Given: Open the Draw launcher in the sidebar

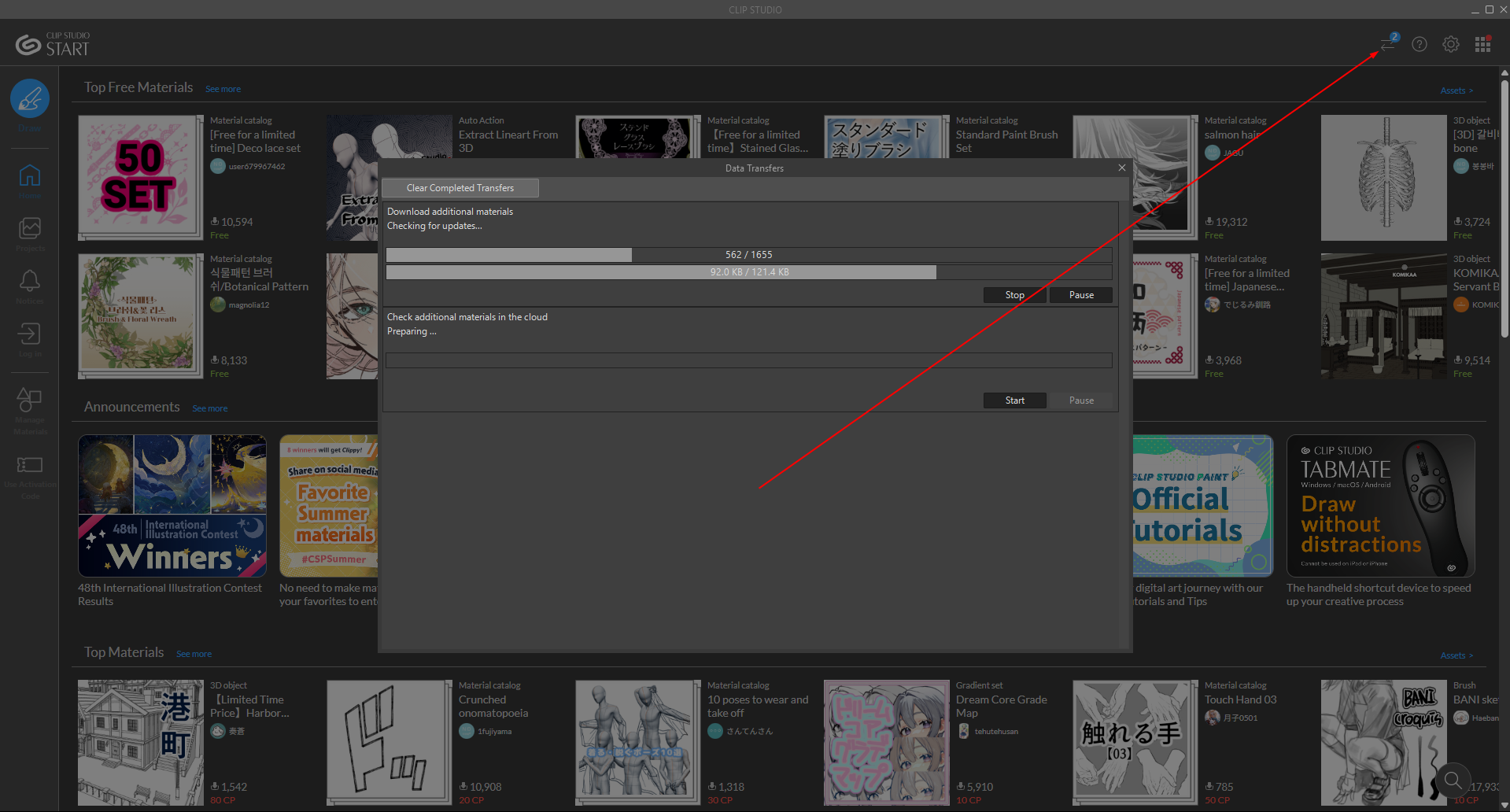Looking at the screenshot, I should (30, 99).
